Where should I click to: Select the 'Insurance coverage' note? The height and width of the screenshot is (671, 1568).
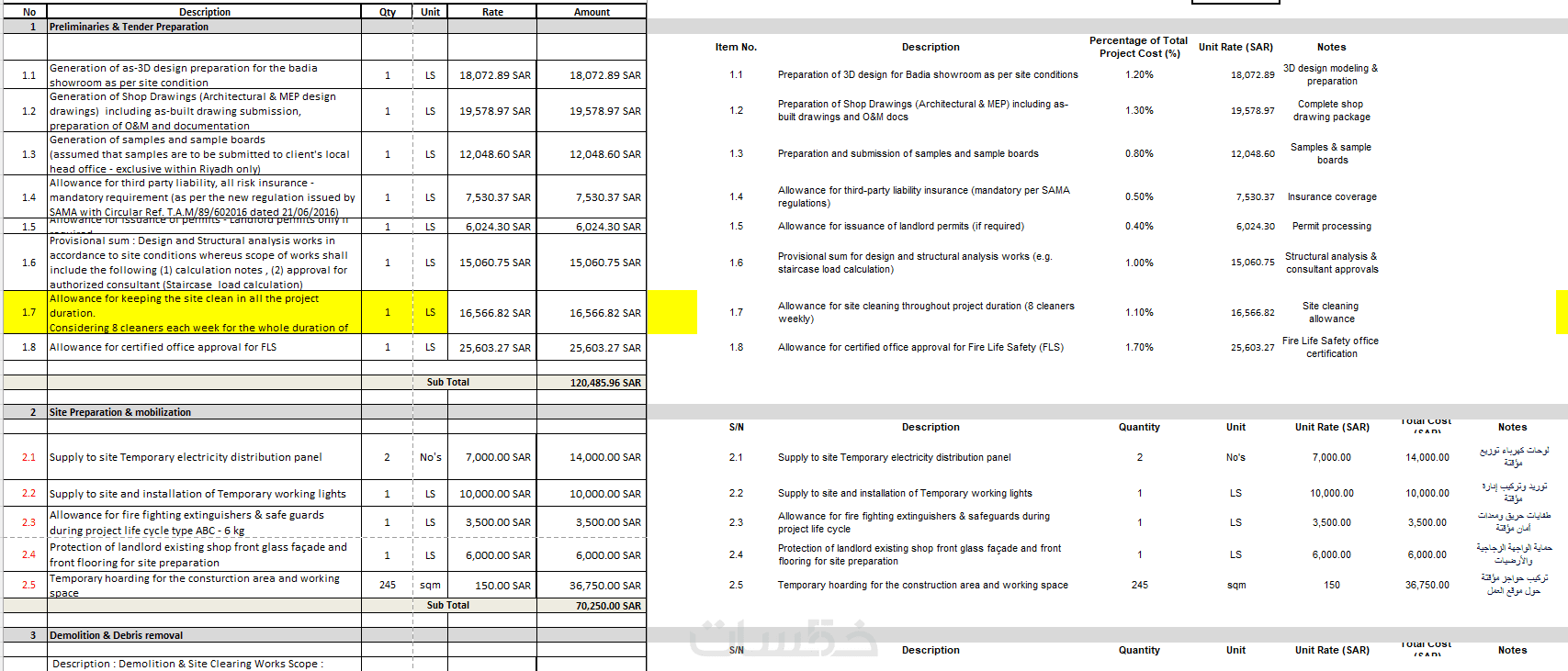pos(1332,196)
